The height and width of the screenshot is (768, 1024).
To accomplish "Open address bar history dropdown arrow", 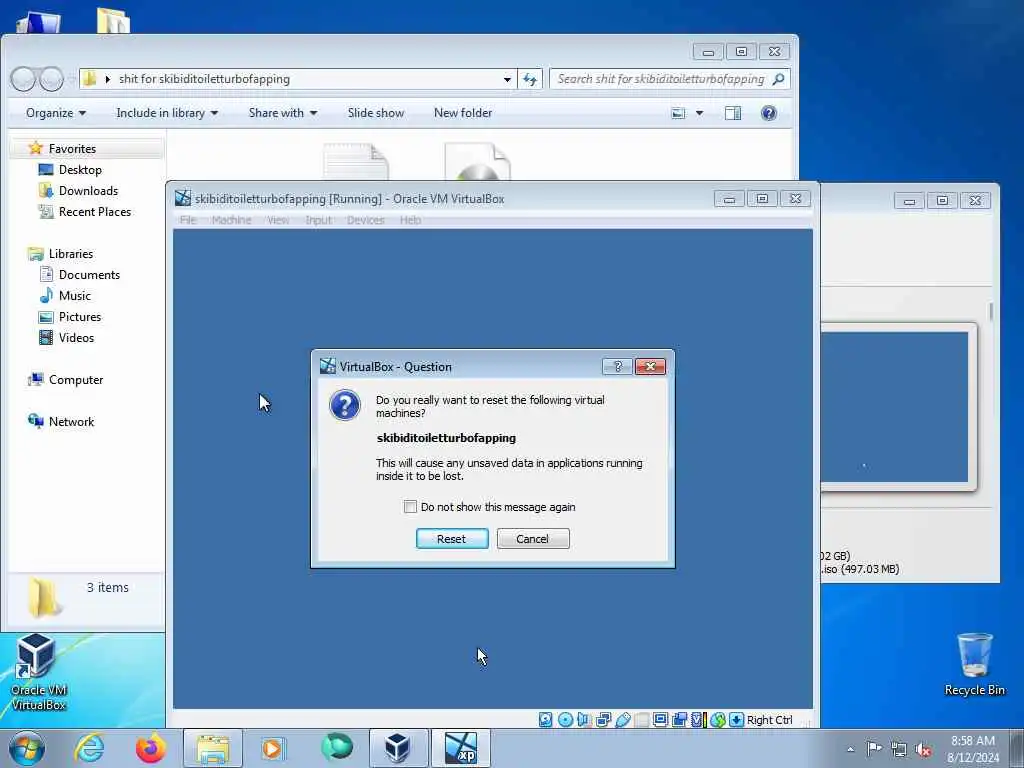I will (507, 79).
